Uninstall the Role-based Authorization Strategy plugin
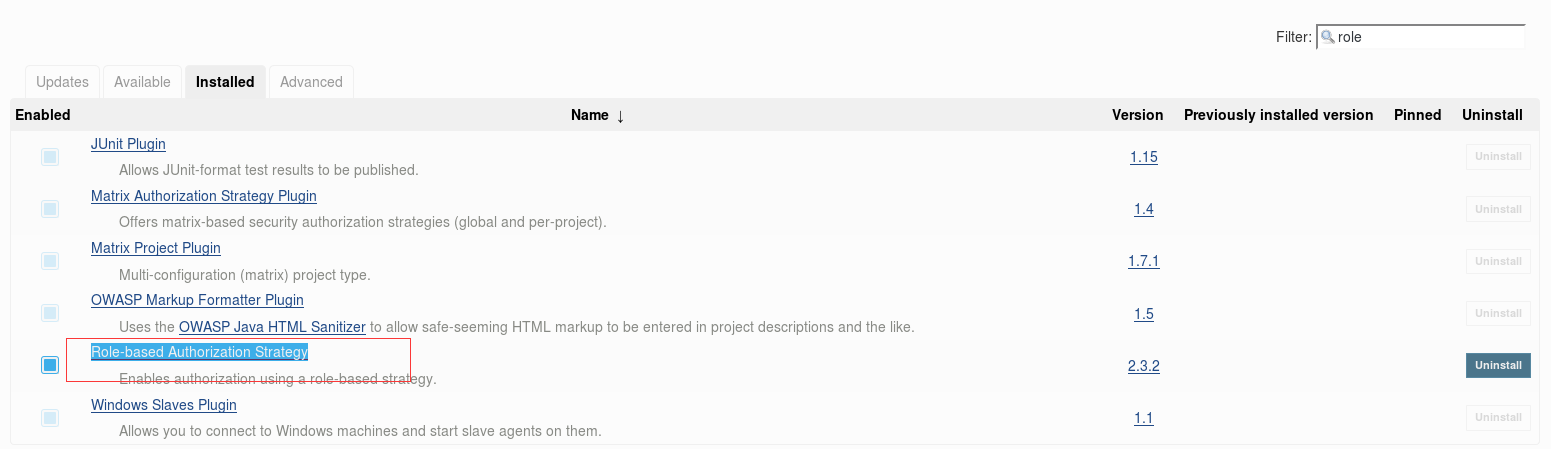Screen dimensions: 1551x449 point(1498,365)
